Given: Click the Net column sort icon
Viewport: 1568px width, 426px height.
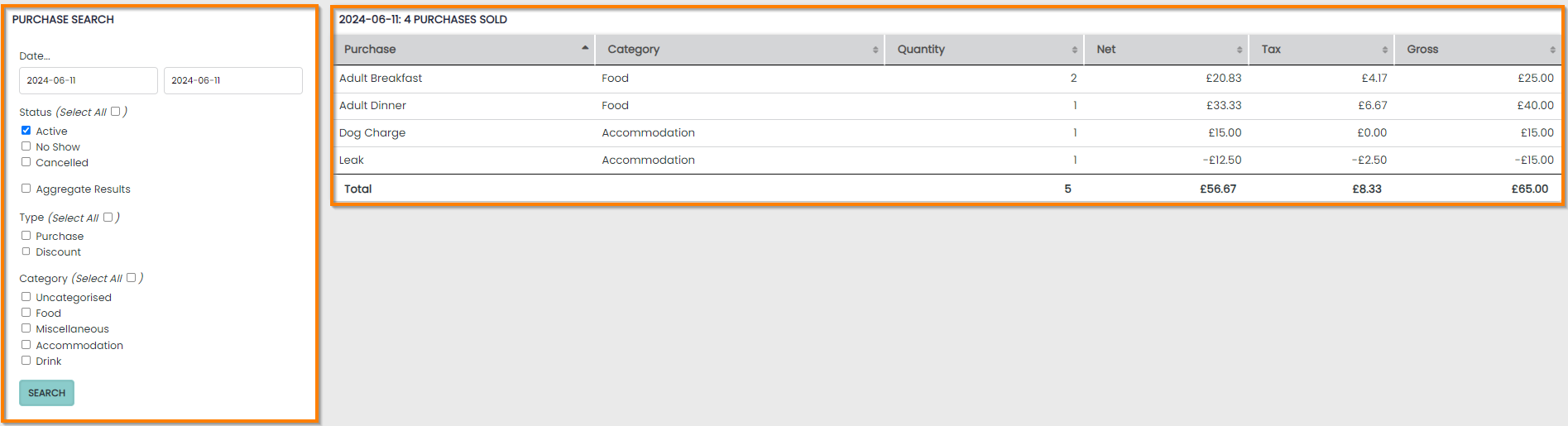Looking at the screenshot, I should 1240,50.
